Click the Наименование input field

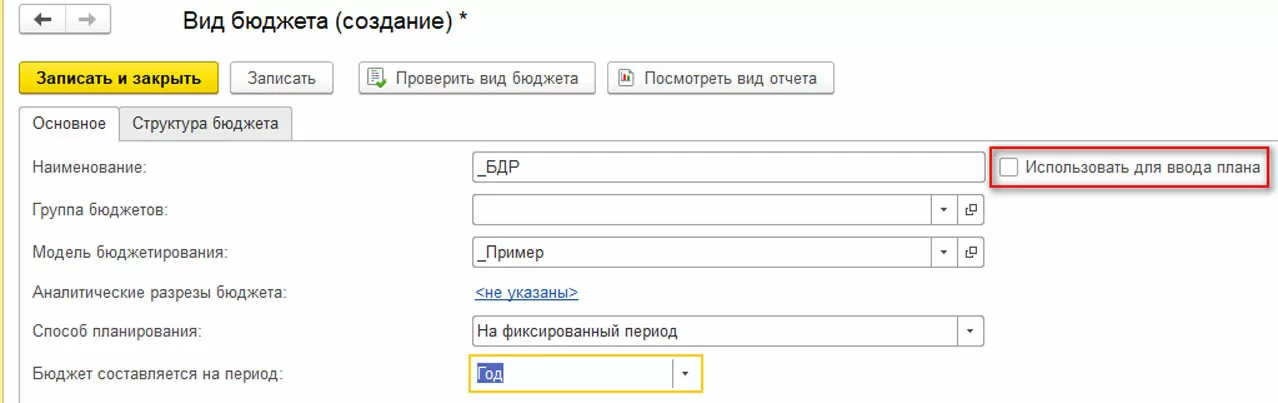pos(728,168)
